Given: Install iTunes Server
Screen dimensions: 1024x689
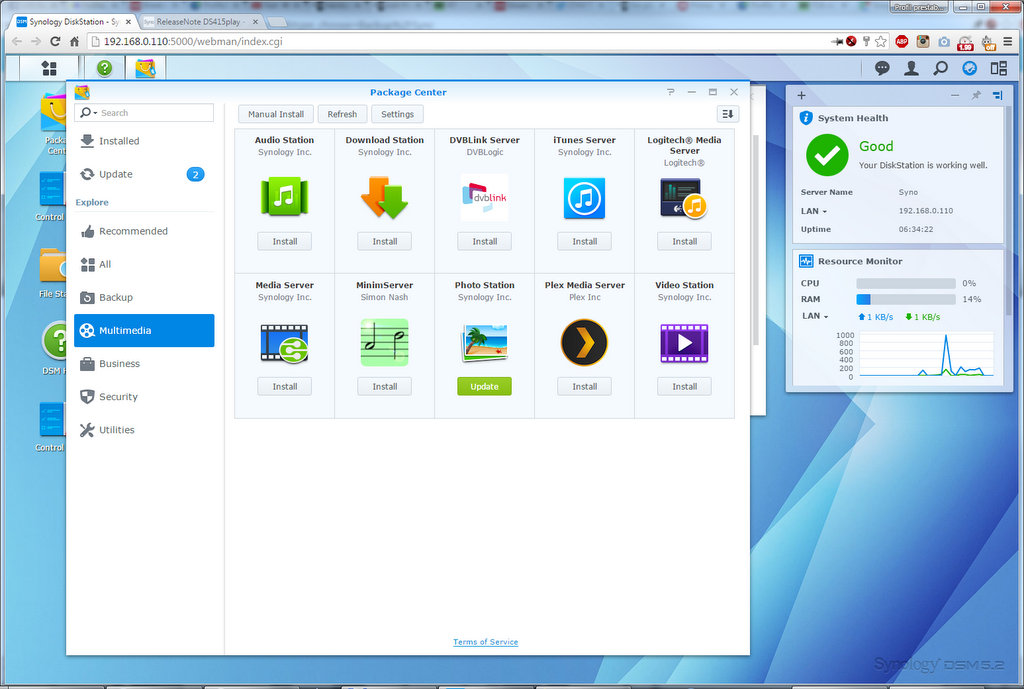Looking at the screenshot, I should tap(584, 242).
